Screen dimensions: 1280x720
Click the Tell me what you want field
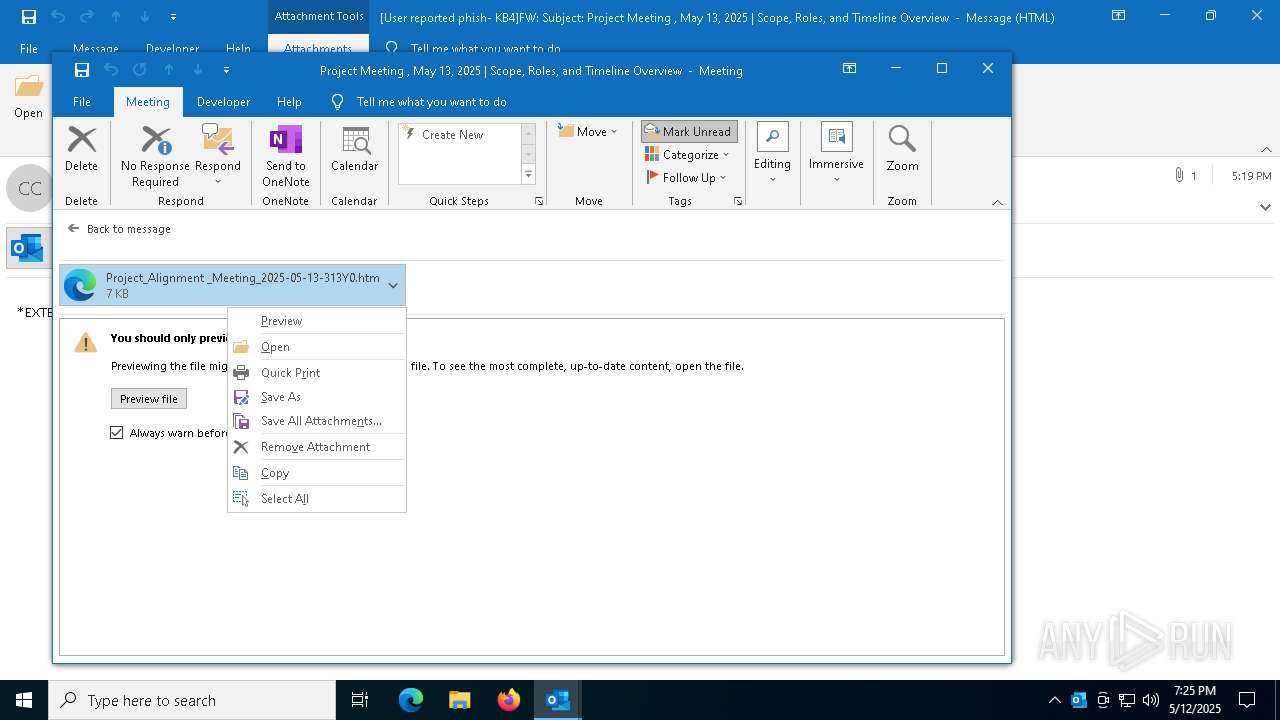431,102
